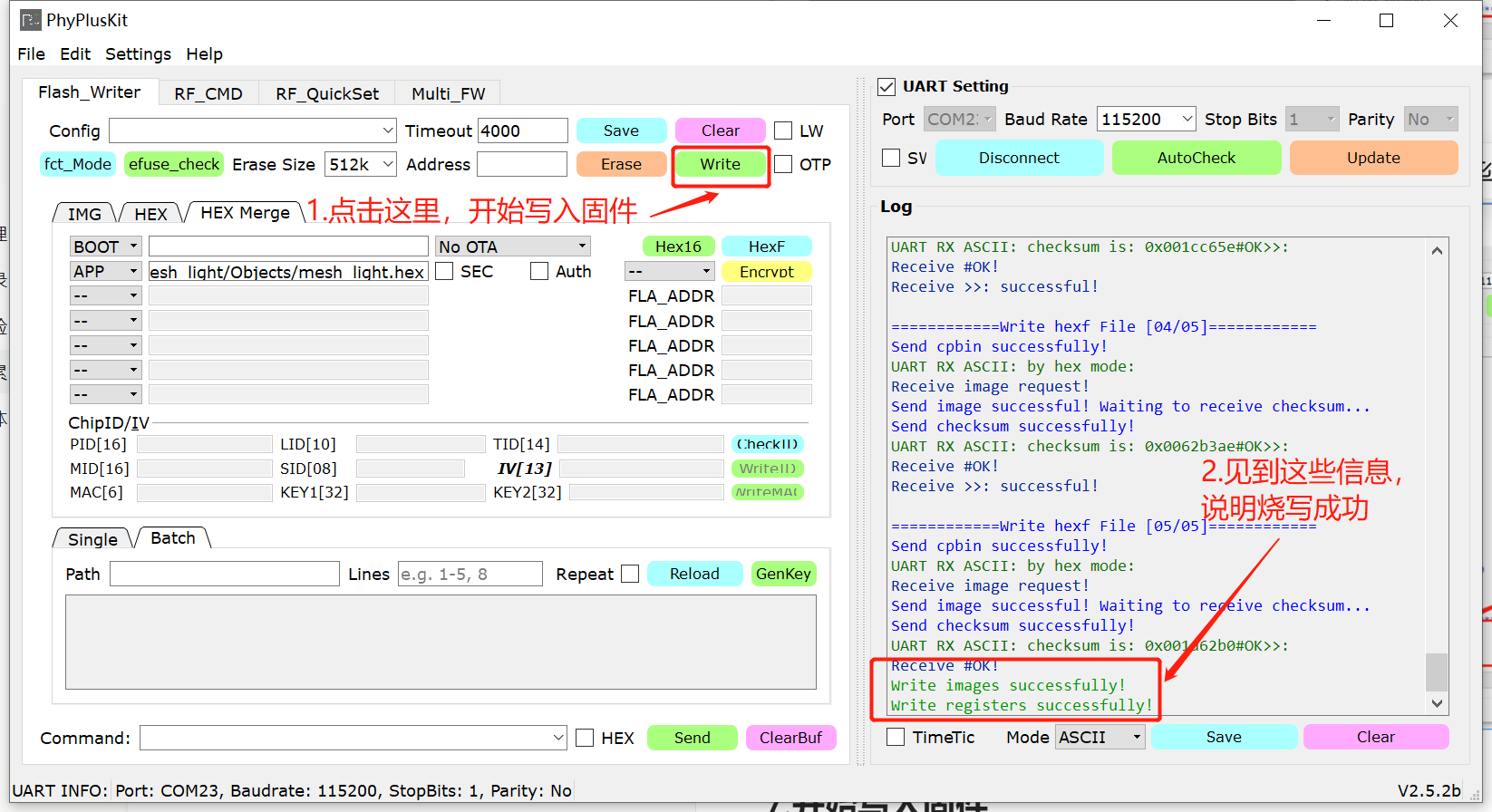Click the GenKey button
The image size is (1492, 812).
click(783, 574)
